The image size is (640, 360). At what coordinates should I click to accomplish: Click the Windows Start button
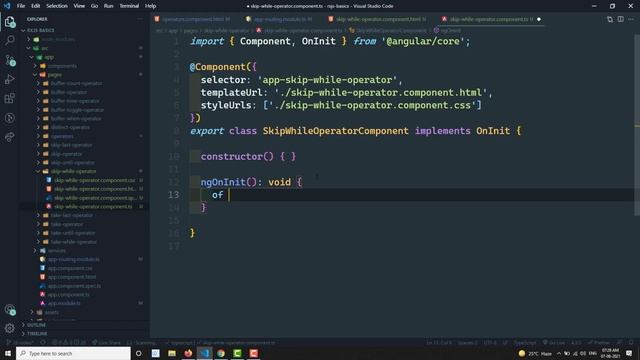[x=8, y=353]
